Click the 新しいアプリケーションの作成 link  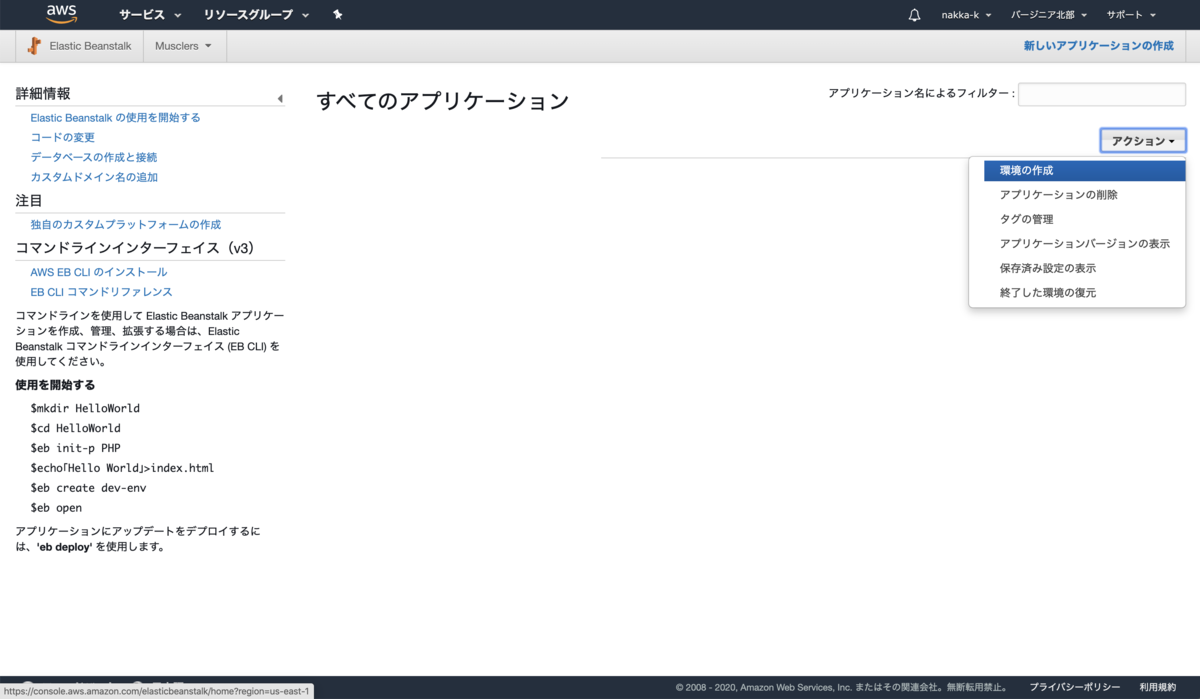tap(1098, 46)
